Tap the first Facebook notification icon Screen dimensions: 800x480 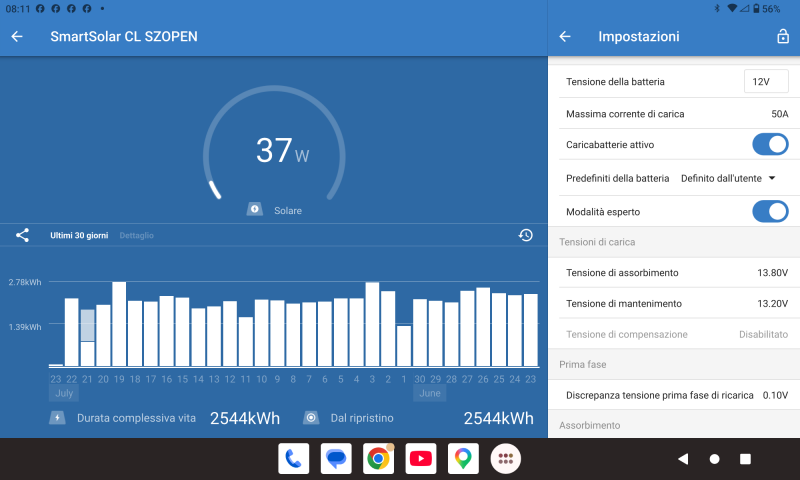[40, 9]
